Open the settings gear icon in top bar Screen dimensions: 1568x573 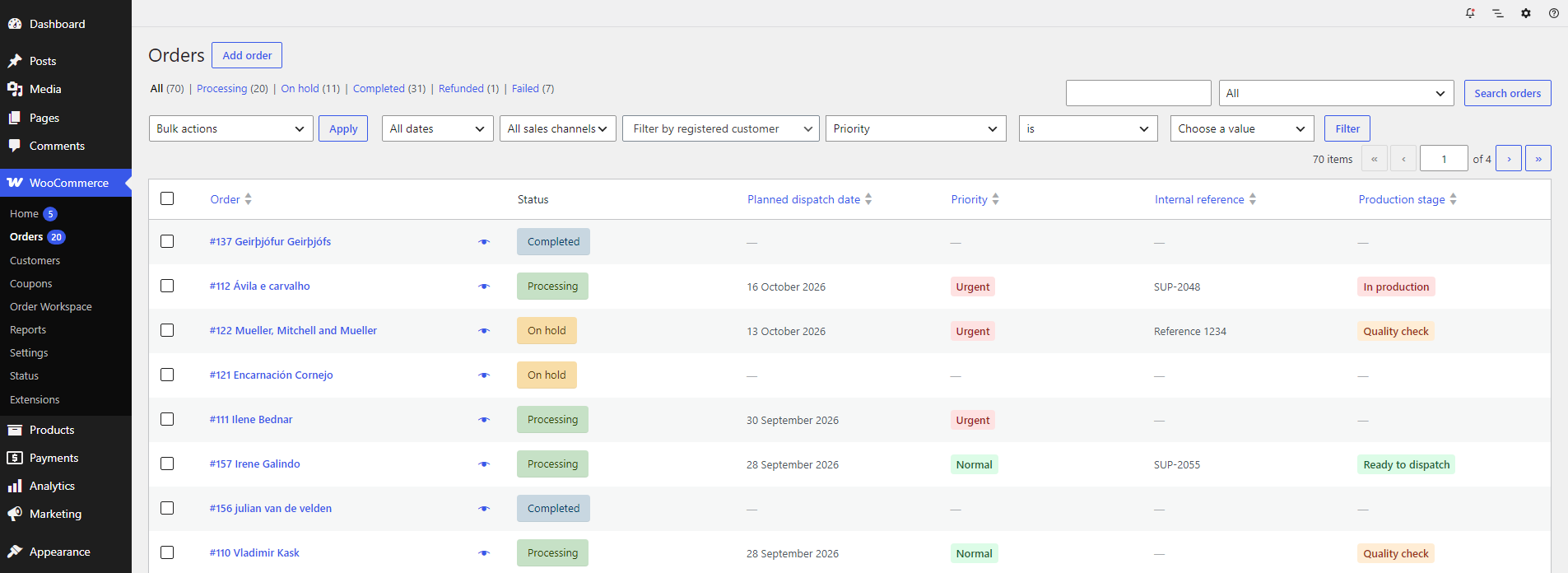[1526, 13]
